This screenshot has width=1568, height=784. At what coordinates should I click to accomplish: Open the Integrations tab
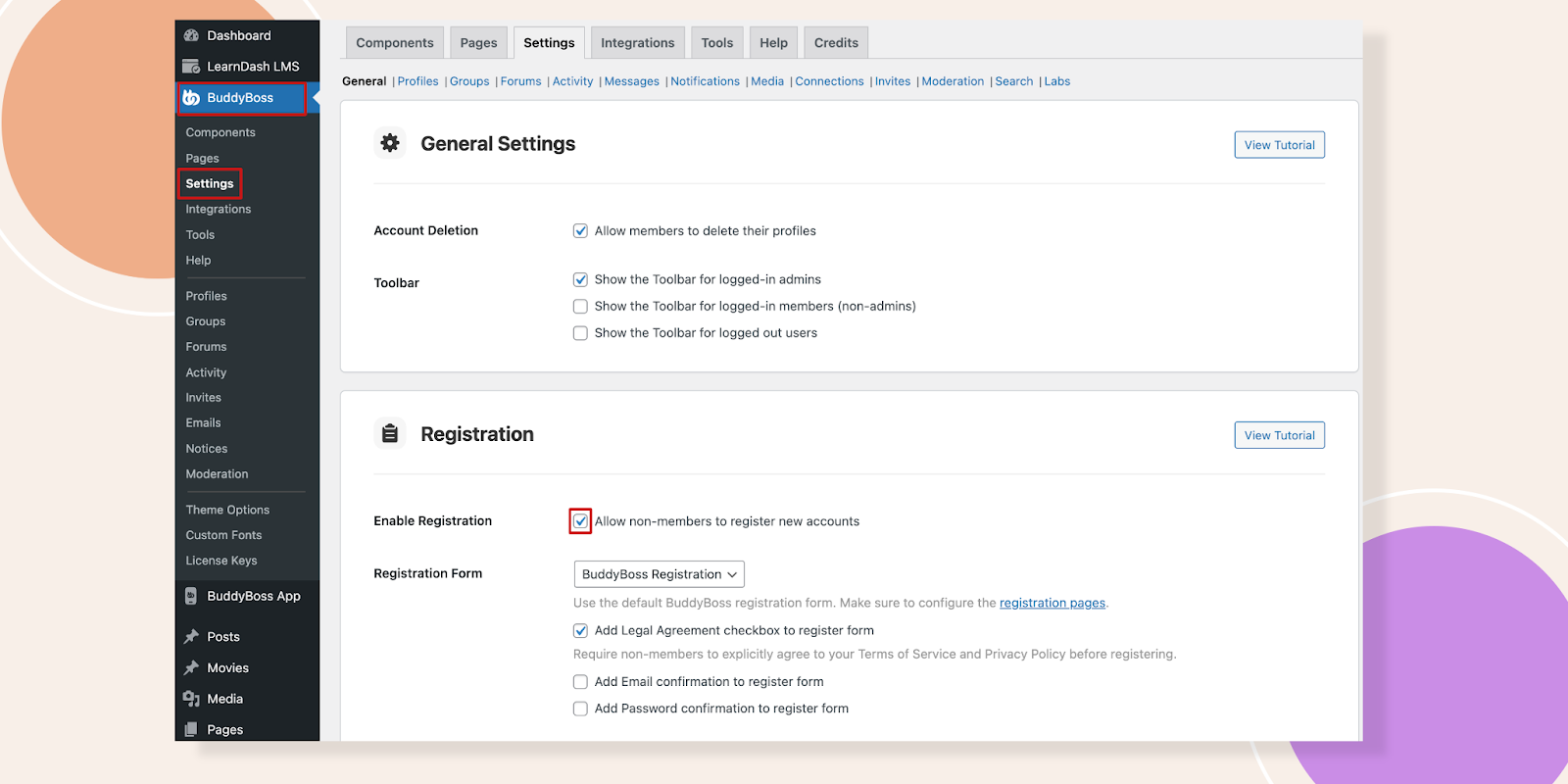coord(637,43)
